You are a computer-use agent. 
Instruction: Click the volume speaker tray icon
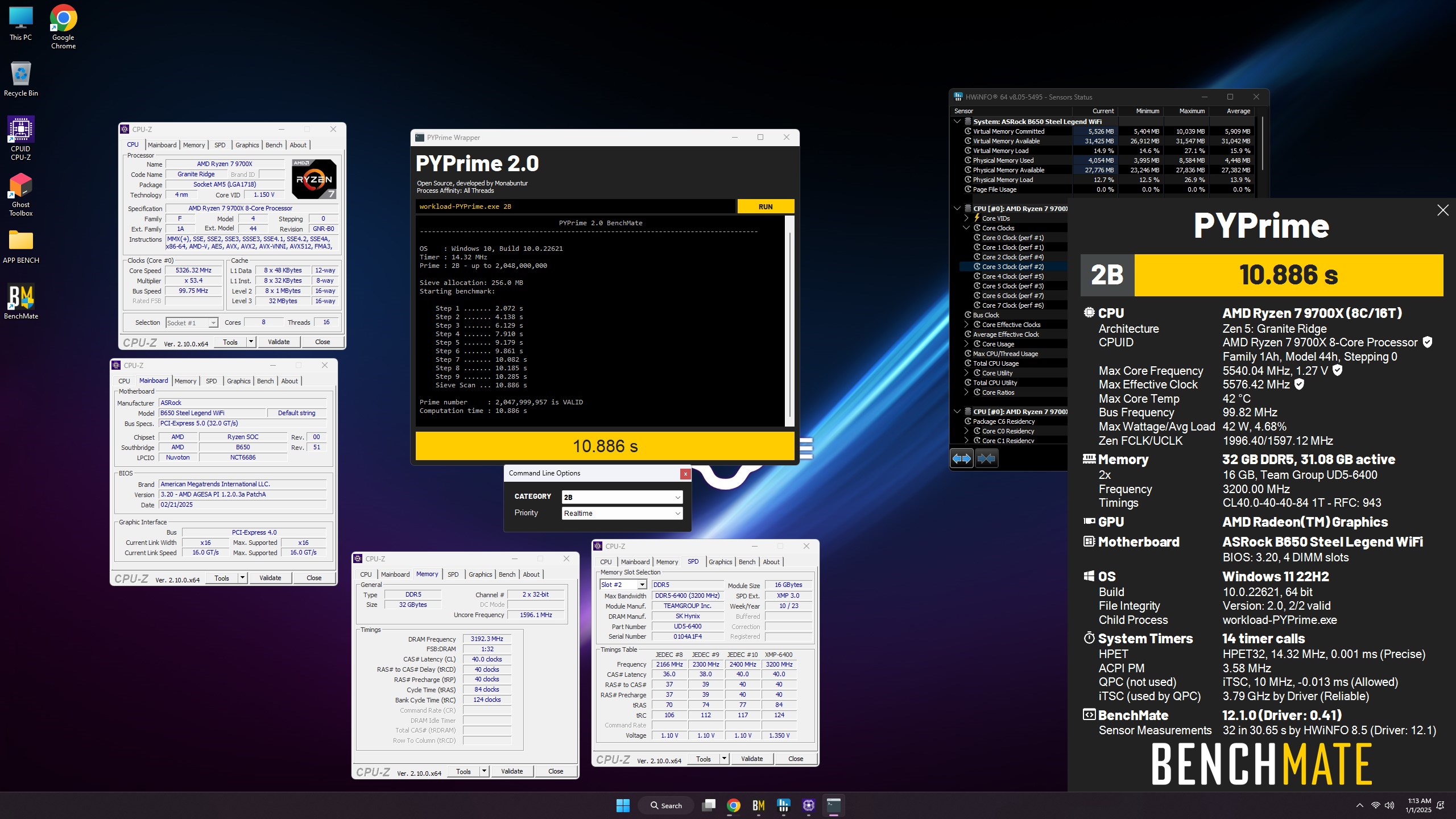coord(1389,805)
